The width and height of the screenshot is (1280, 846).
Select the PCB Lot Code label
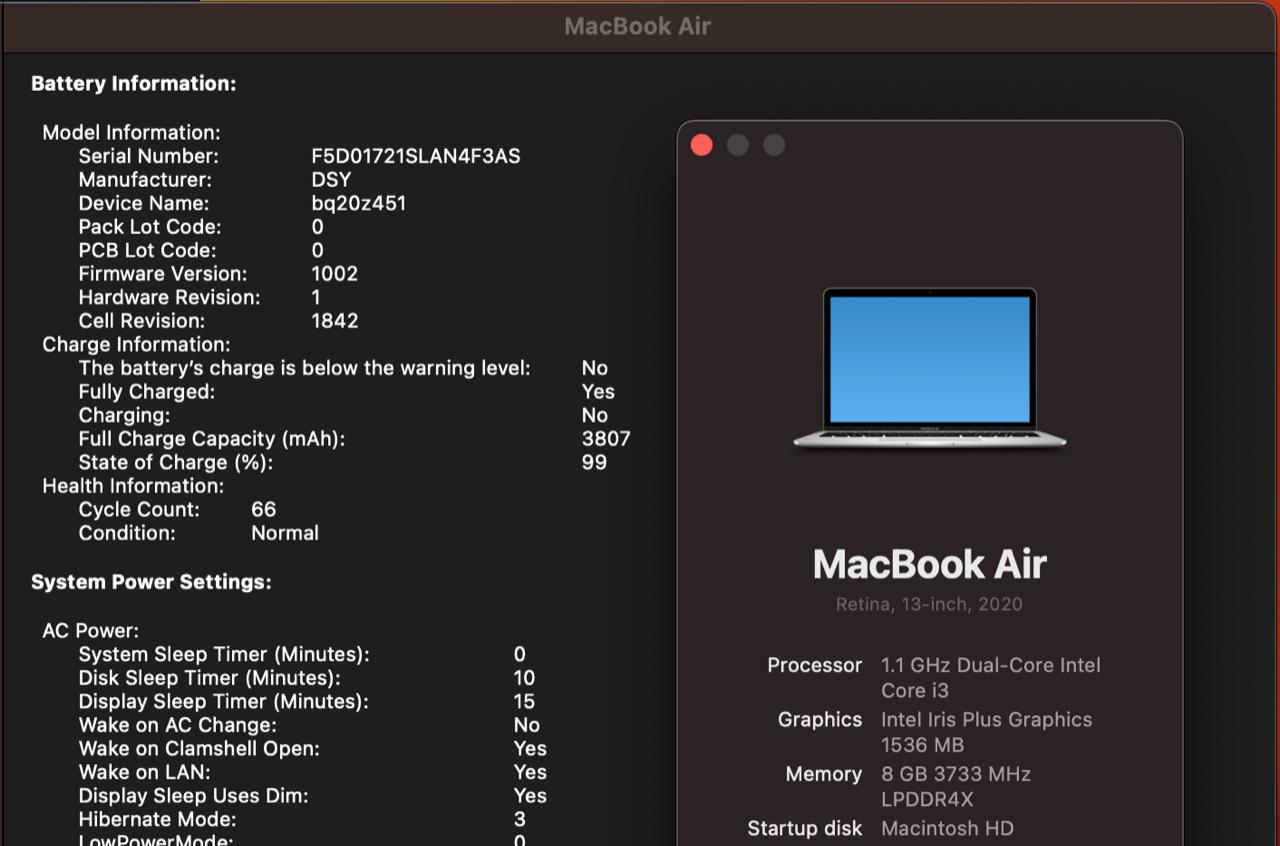(x=147, y=250)
